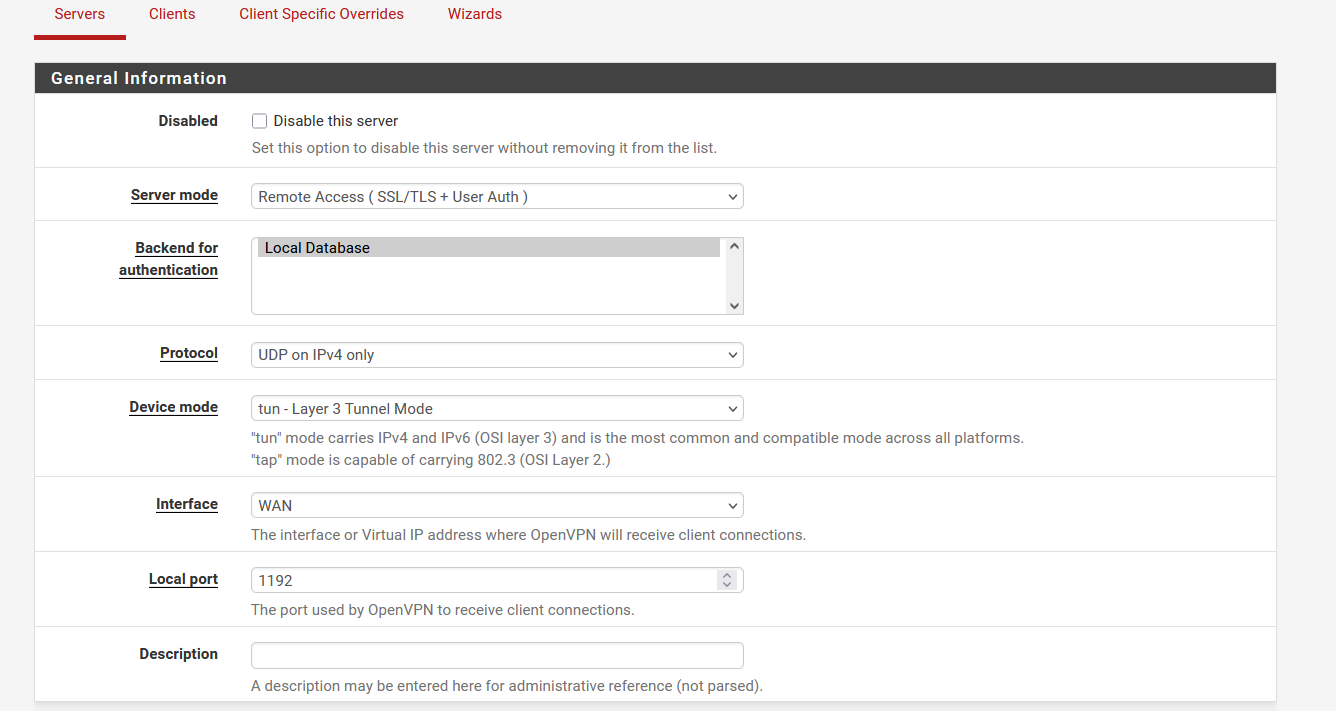Screen dimensions: 1336x711
Task: Open the Protocol dropdown
Action: point(496,354)
